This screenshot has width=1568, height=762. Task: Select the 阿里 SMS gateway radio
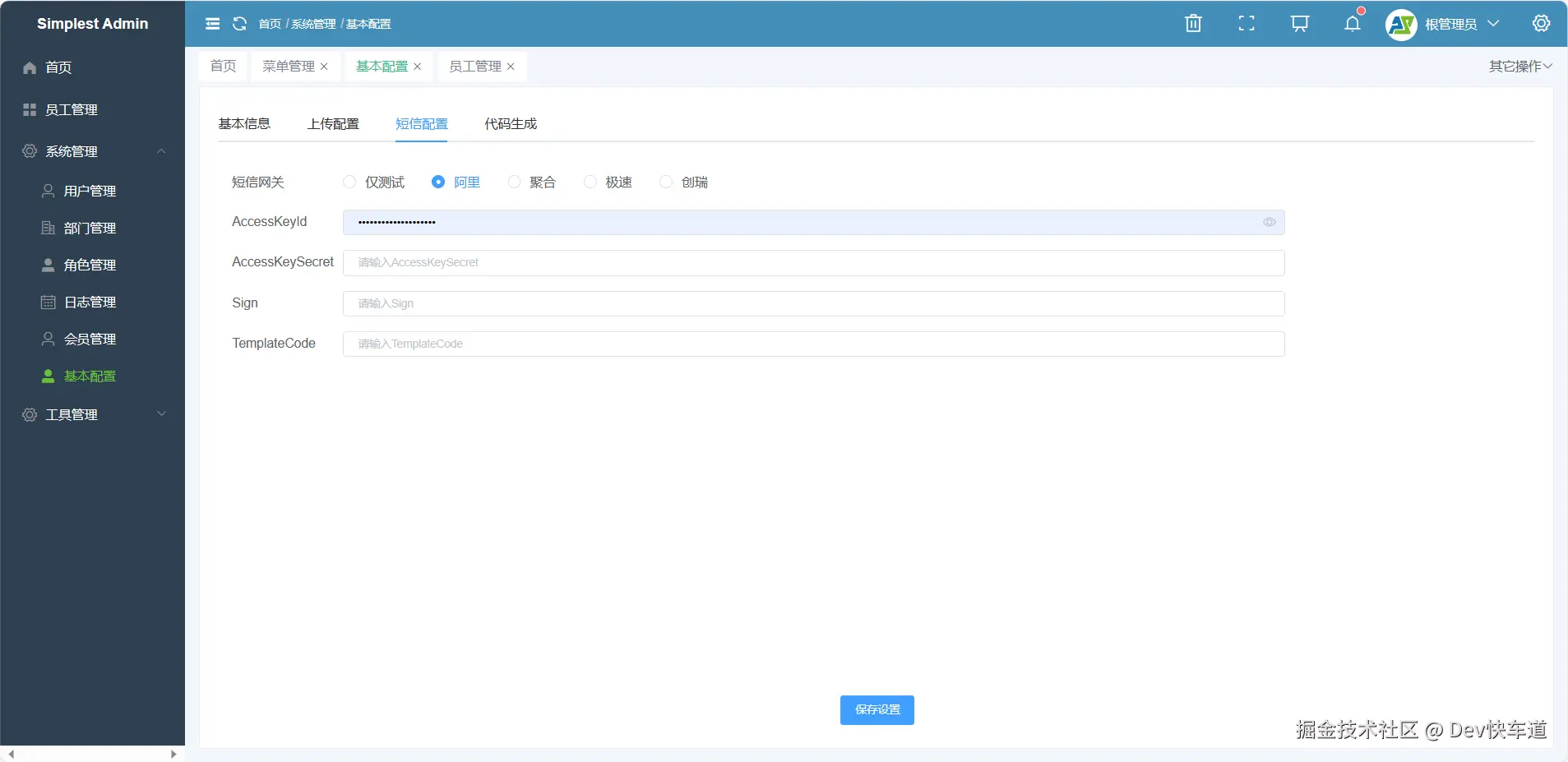click(x=438, y=182)
